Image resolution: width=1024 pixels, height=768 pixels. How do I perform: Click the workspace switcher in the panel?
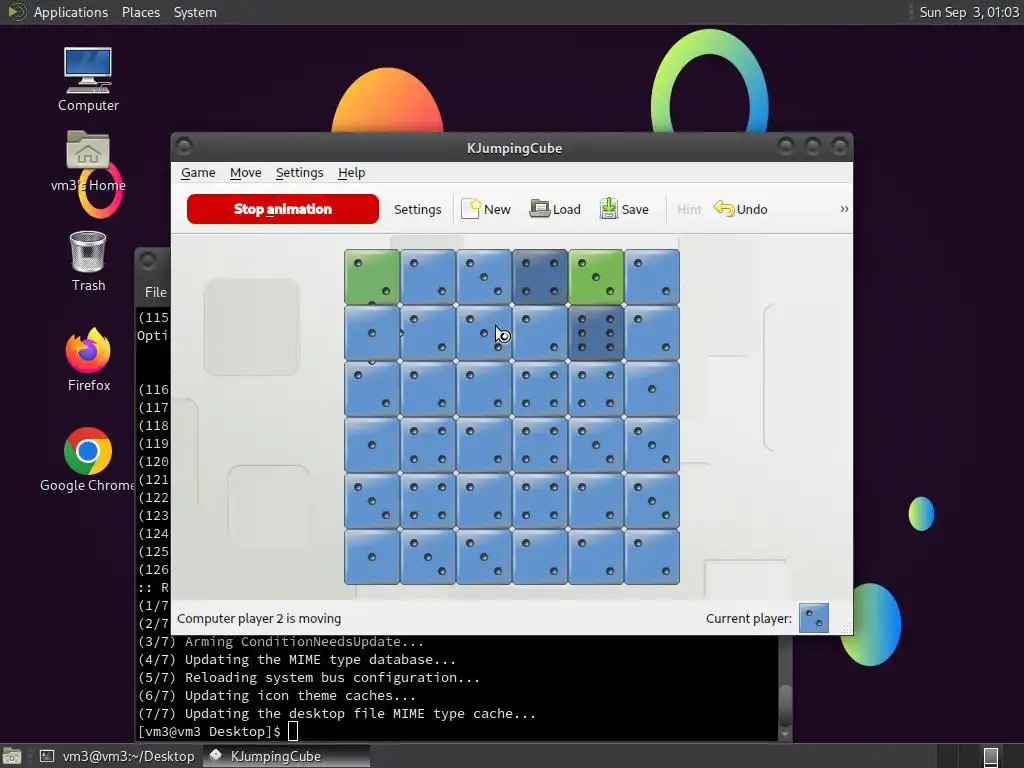tap(991, 756)
